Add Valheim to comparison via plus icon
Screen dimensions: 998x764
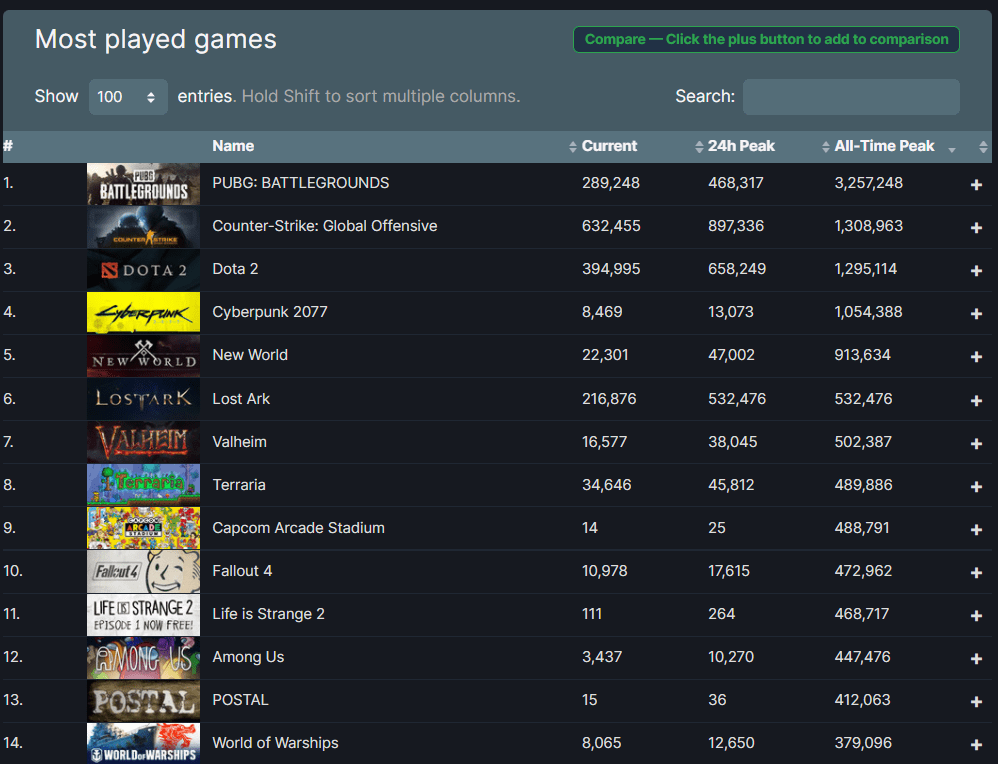(x=976, y=443)
